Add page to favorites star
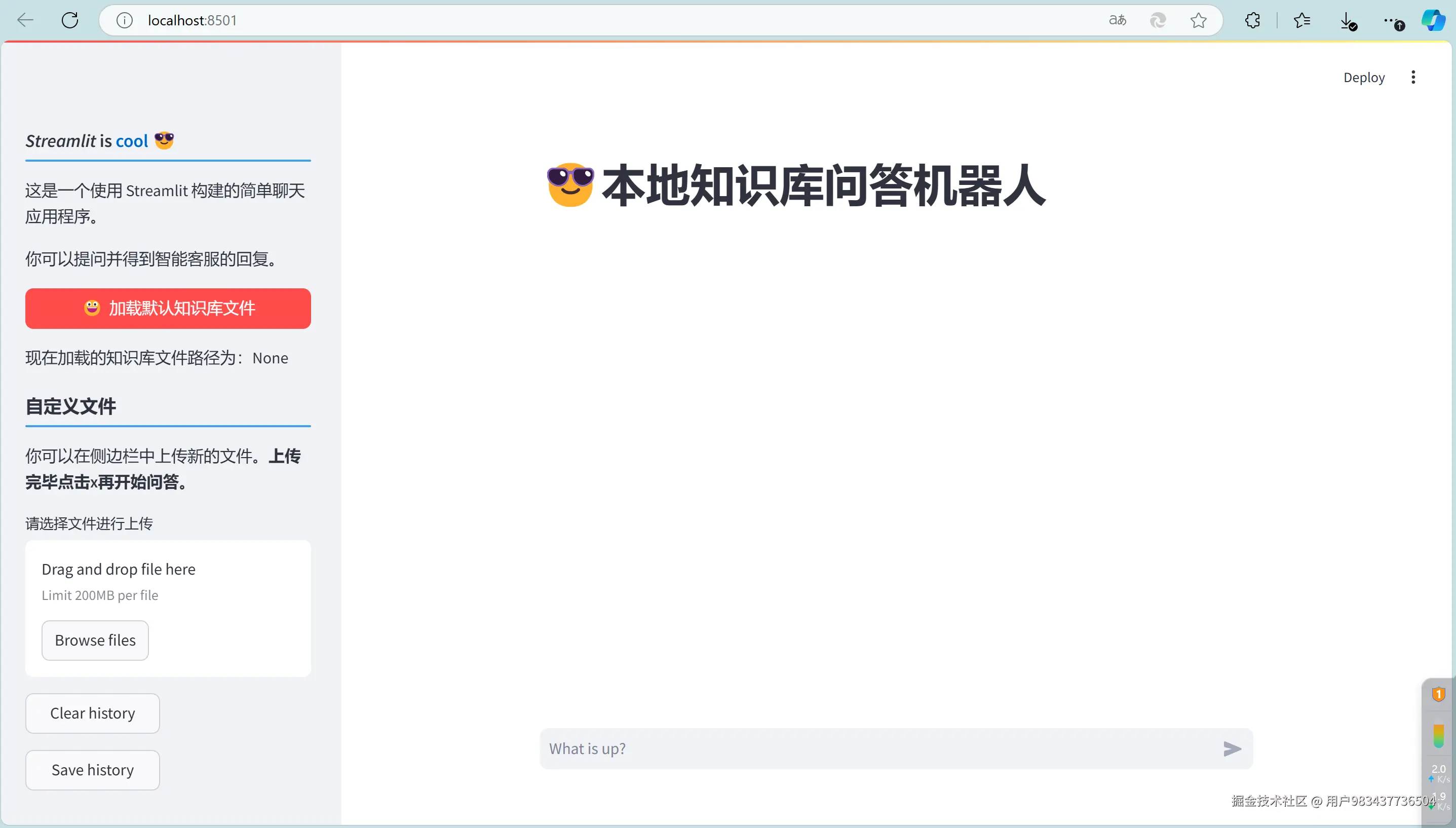Image resolution: width=1456 pixels, height=828 pixels. tap(1199, 20)
